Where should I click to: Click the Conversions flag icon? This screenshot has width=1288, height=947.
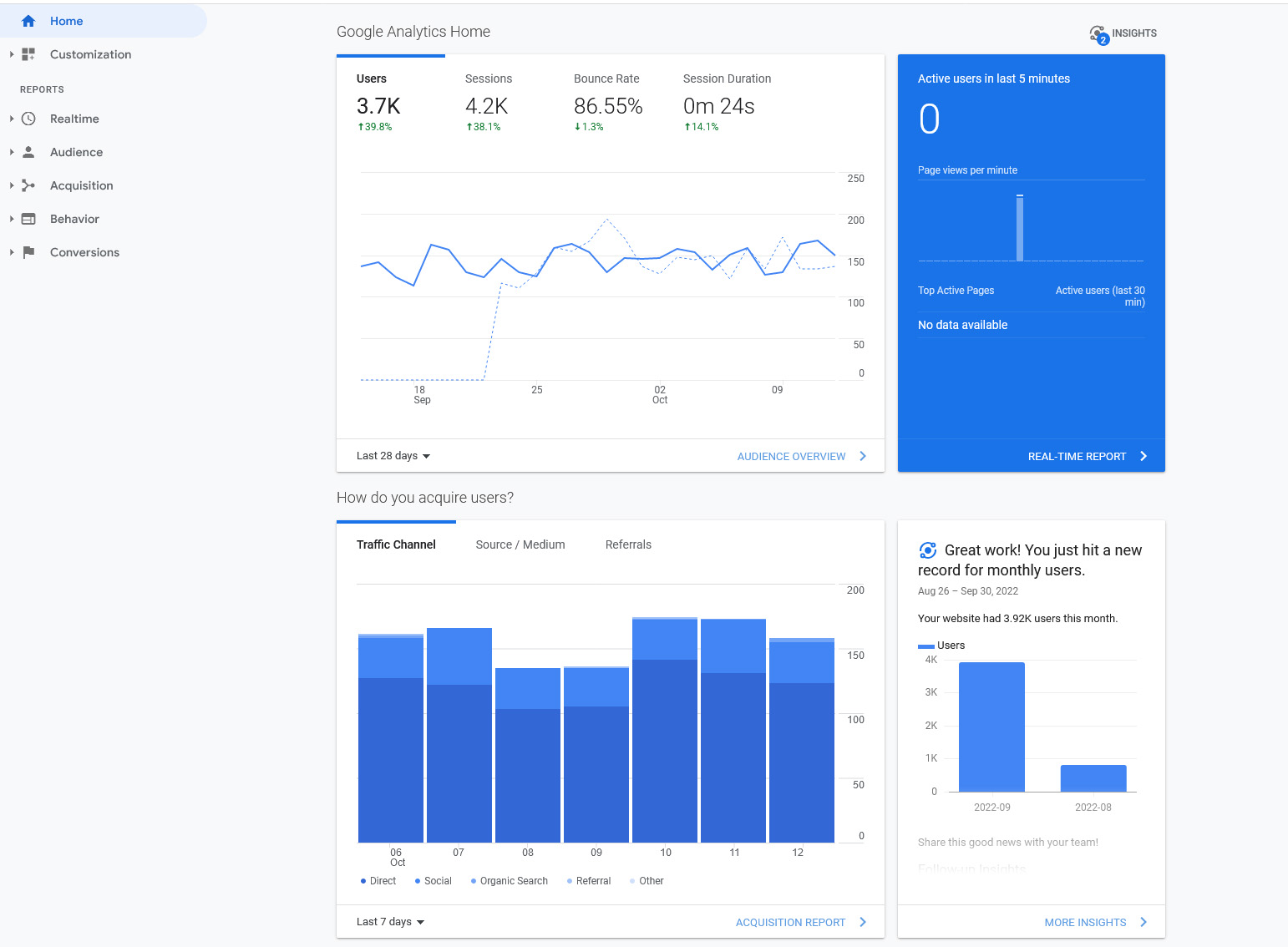[x=28, y=252]
